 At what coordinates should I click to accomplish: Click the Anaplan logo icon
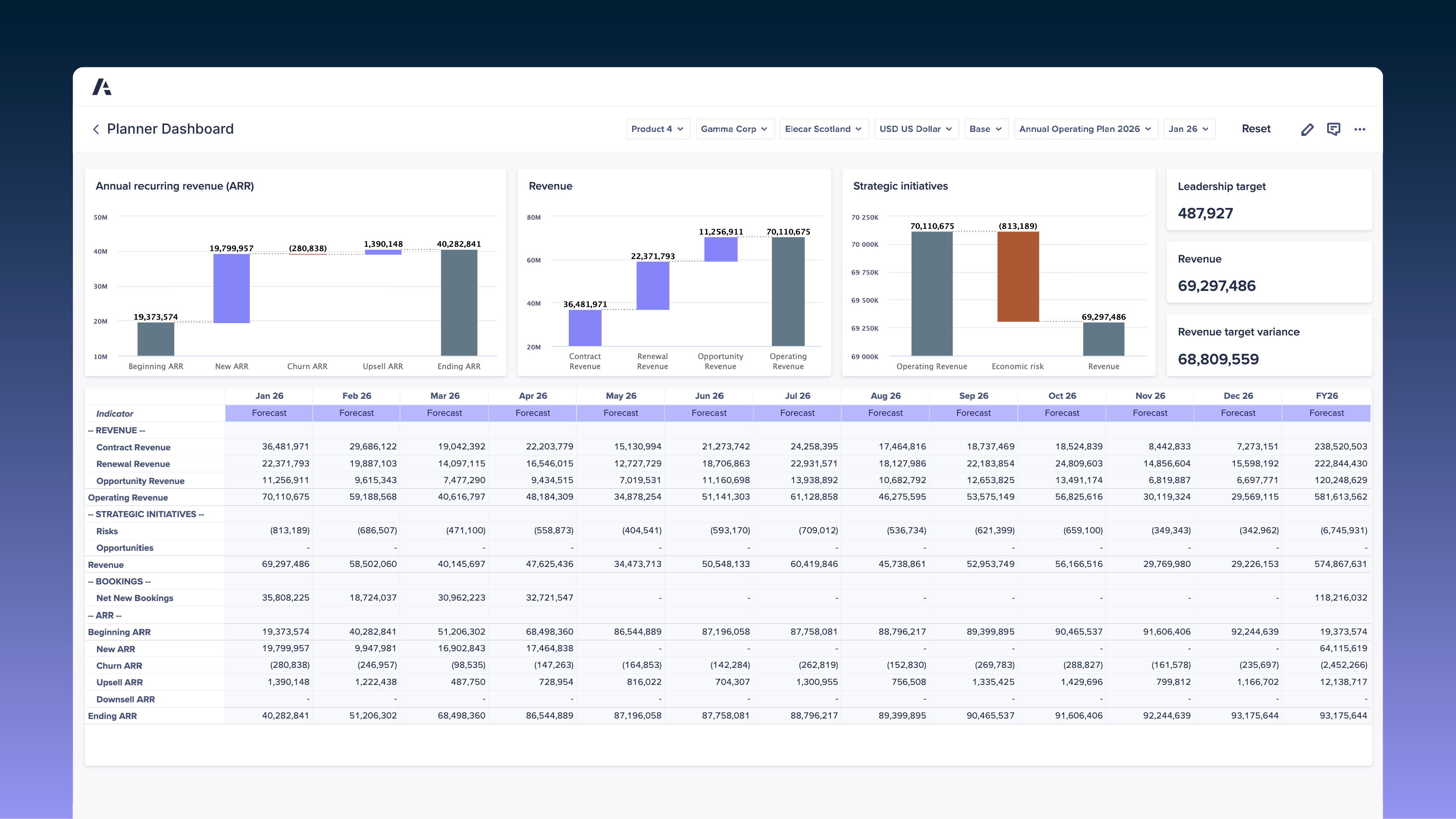[x=102, y=87]
